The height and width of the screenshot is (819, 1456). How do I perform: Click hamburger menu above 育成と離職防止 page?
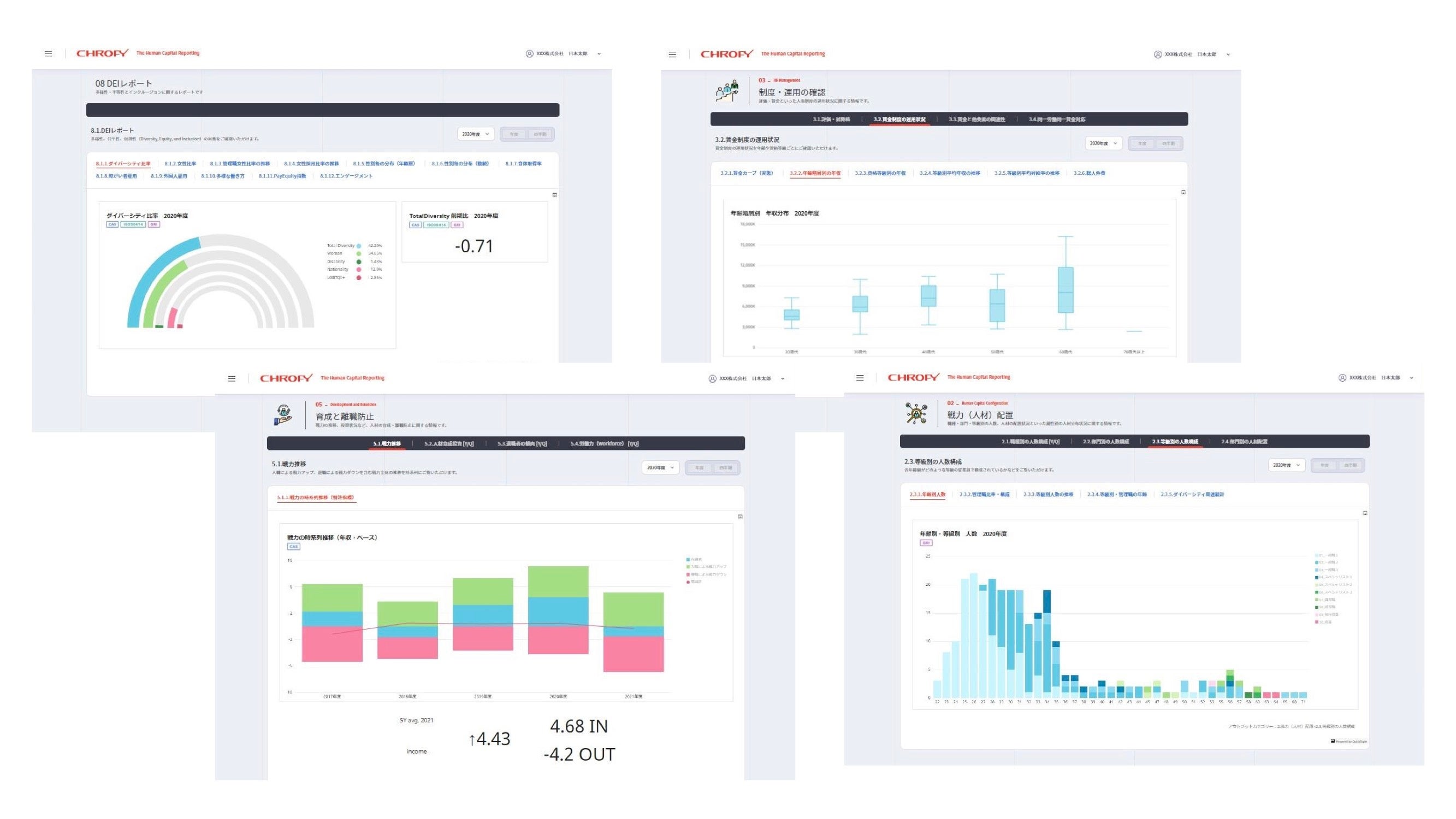click(232, 379)
